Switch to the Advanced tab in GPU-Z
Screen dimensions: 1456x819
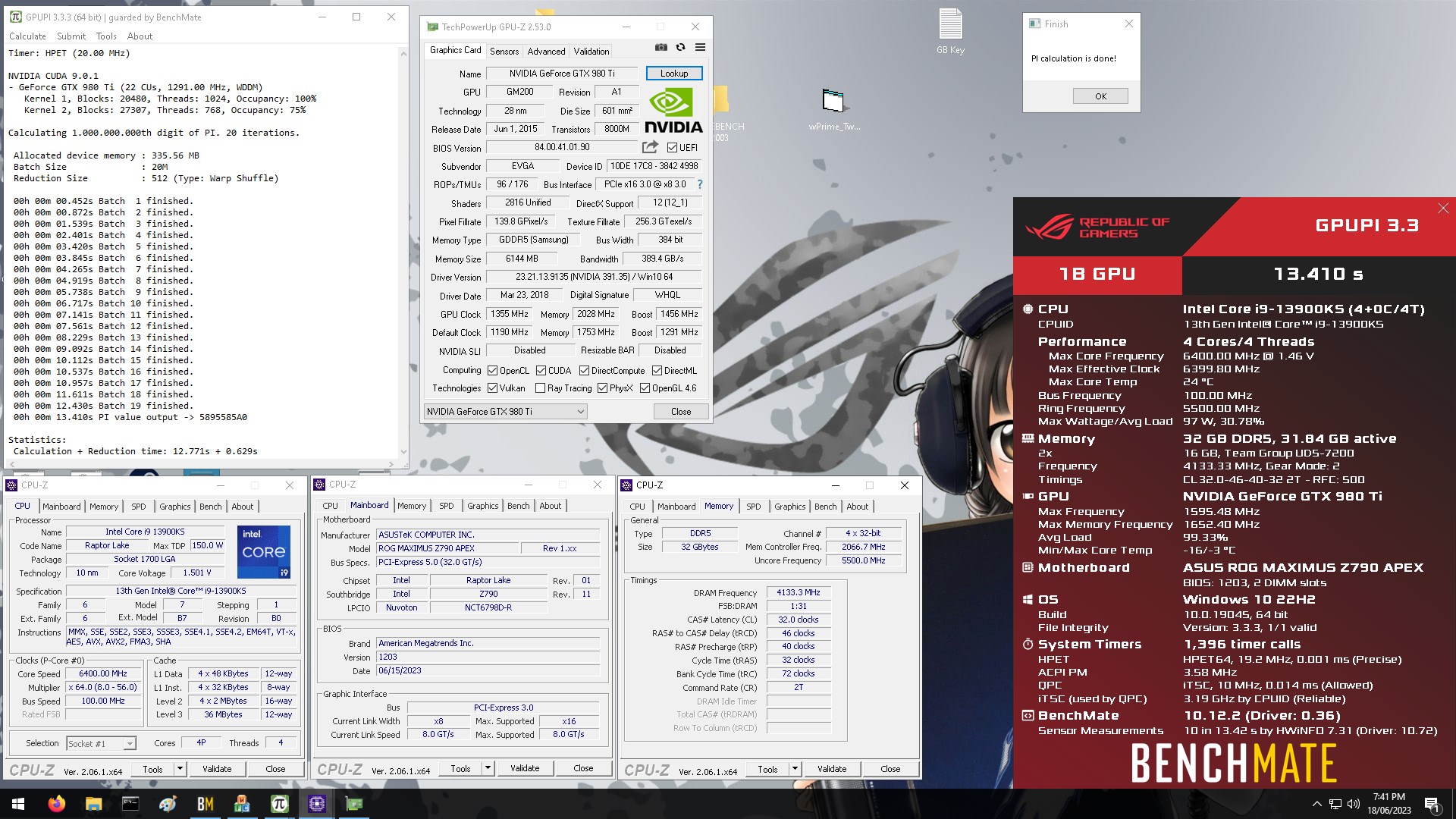[546, 51]
